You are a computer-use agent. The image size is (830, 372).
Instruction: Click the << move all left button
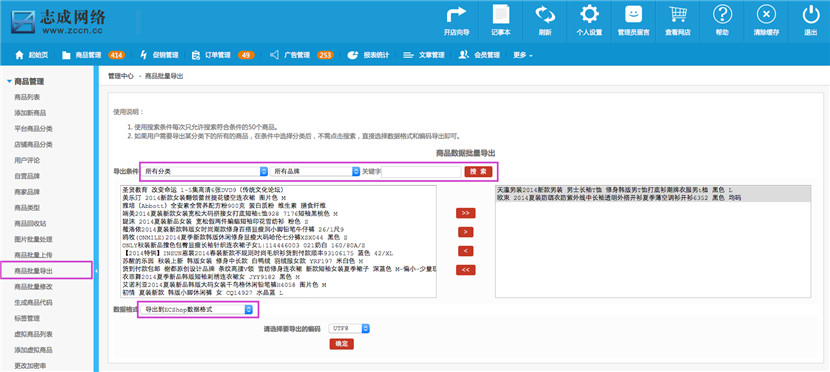[466, 270]
